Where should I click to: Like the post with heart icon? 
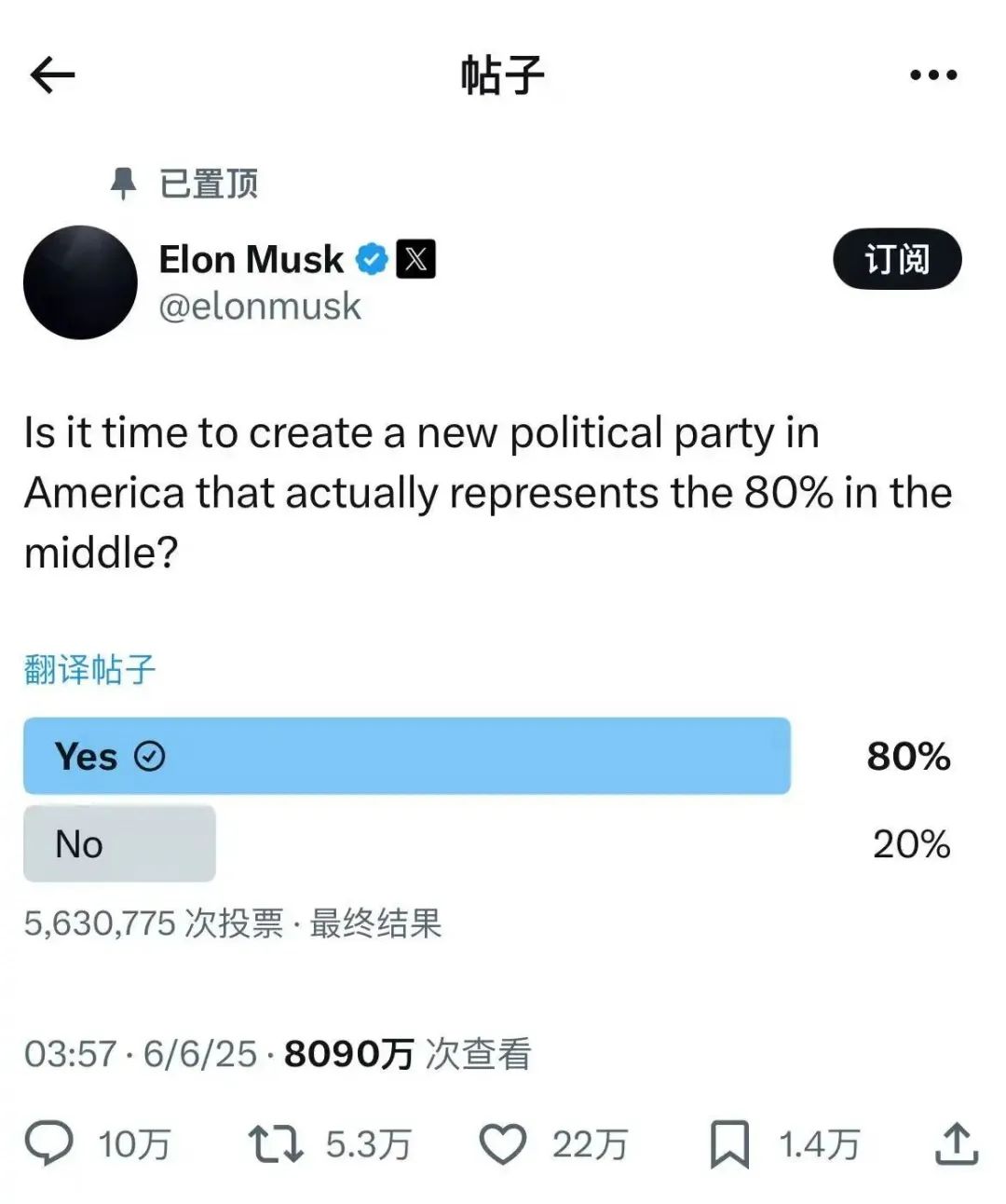pos(503,1143)
